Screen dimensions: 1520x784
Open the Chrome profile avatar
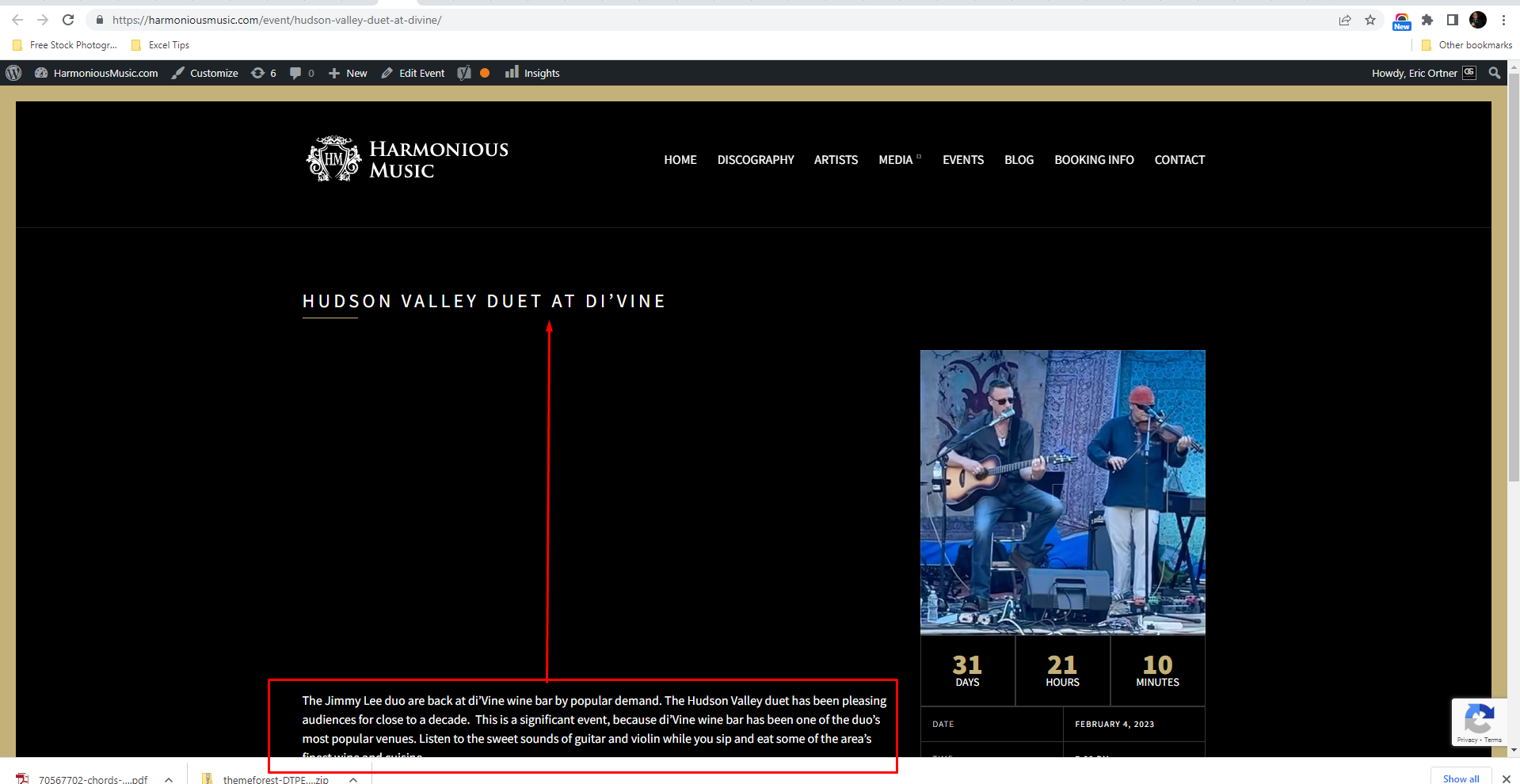tap(1478, 20)
